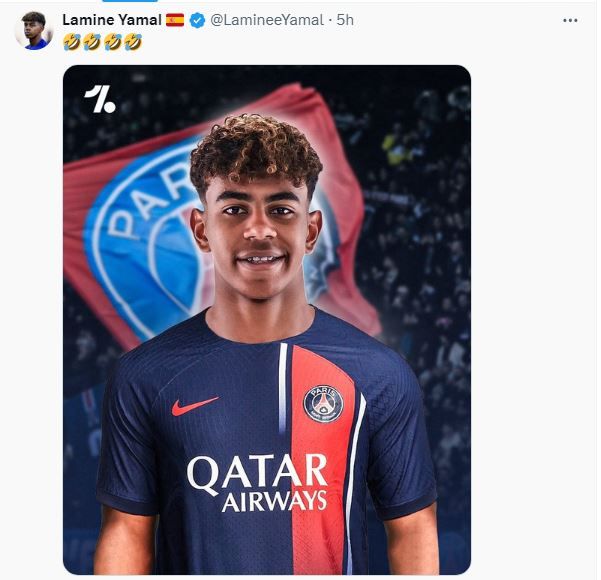
Task: Open Lamine Yamal's profile avatar
Action: pyautogui.click(x=34, y=31)
